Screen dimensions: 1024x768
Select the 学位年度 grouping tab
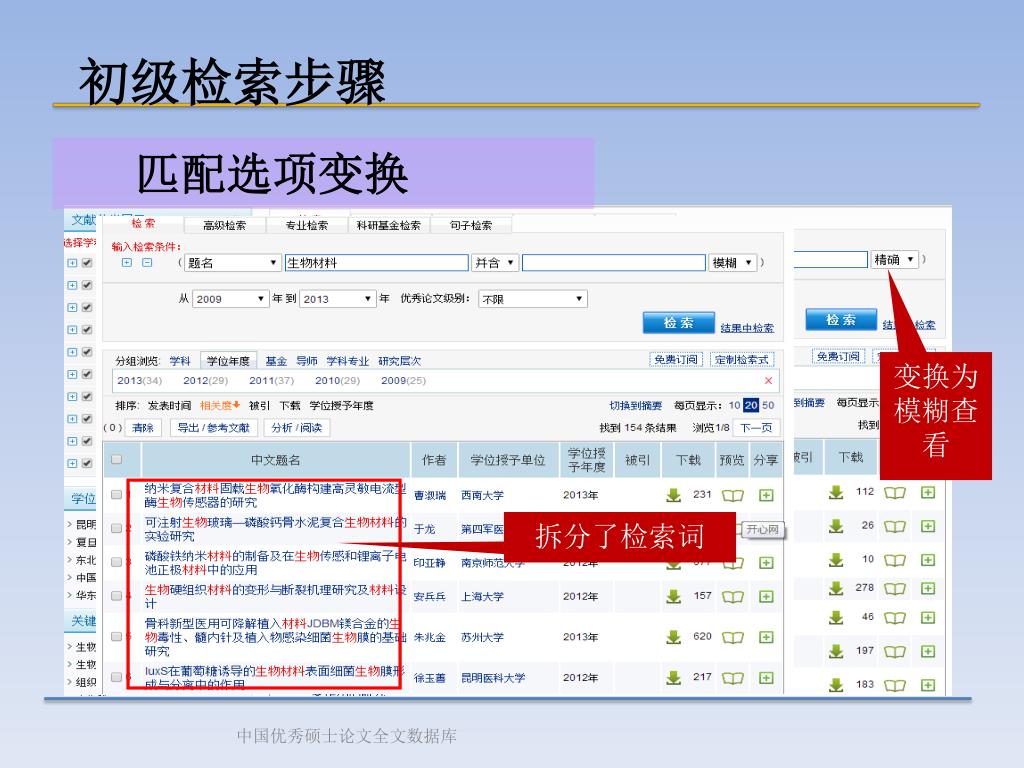tap(228, 361)
